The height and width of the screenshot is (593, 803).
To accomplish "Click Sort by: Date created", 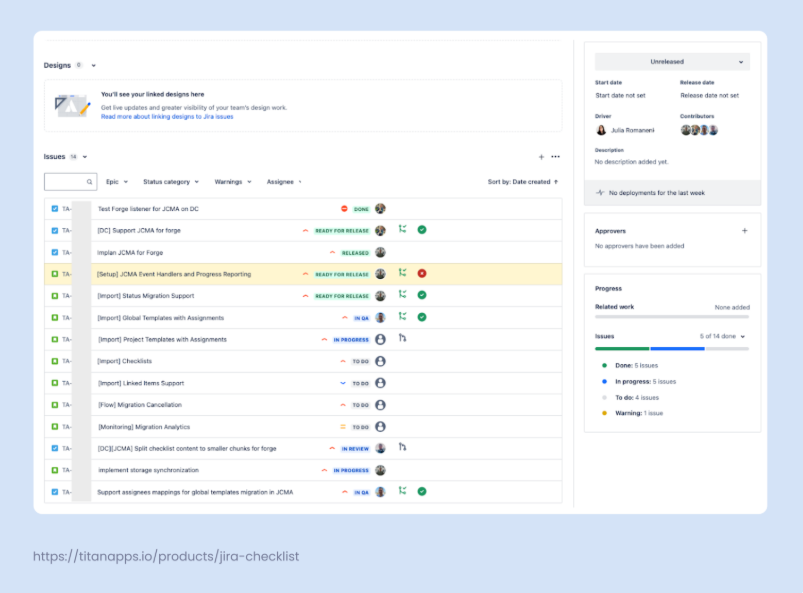I will [x=522, y=182].
